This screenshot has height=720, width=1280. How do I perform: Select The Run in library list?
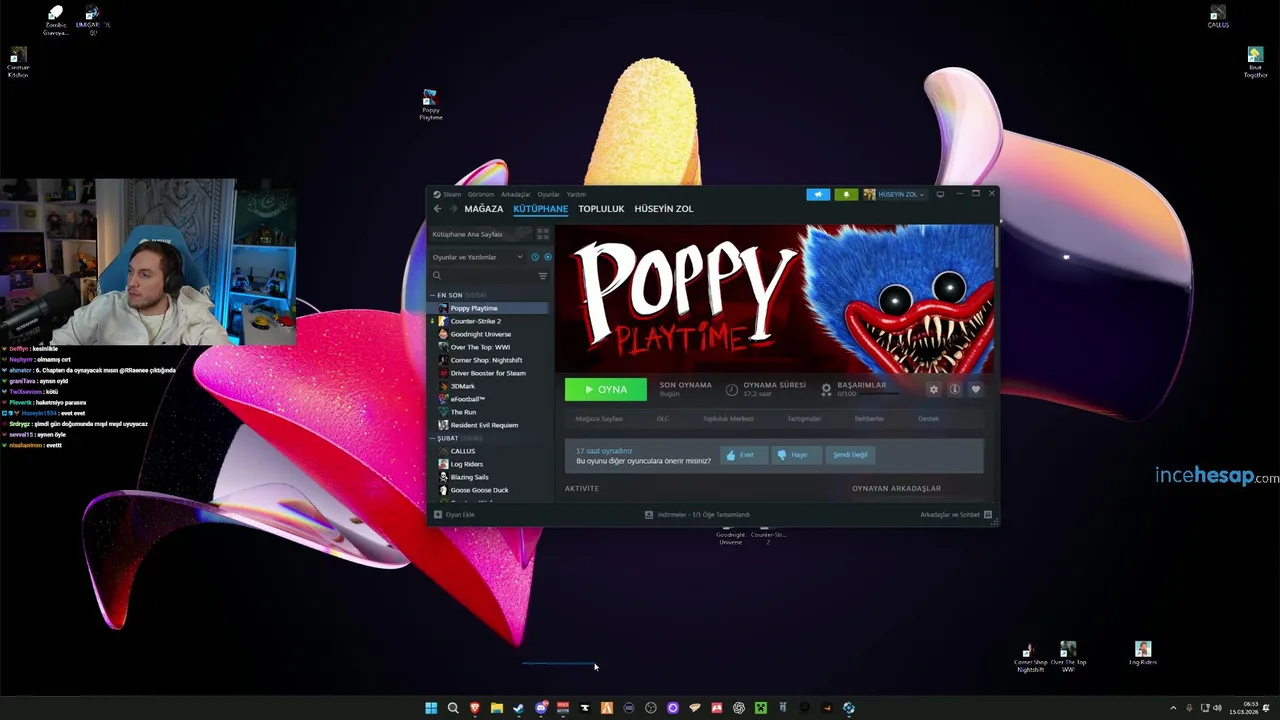tap(489, 412)
